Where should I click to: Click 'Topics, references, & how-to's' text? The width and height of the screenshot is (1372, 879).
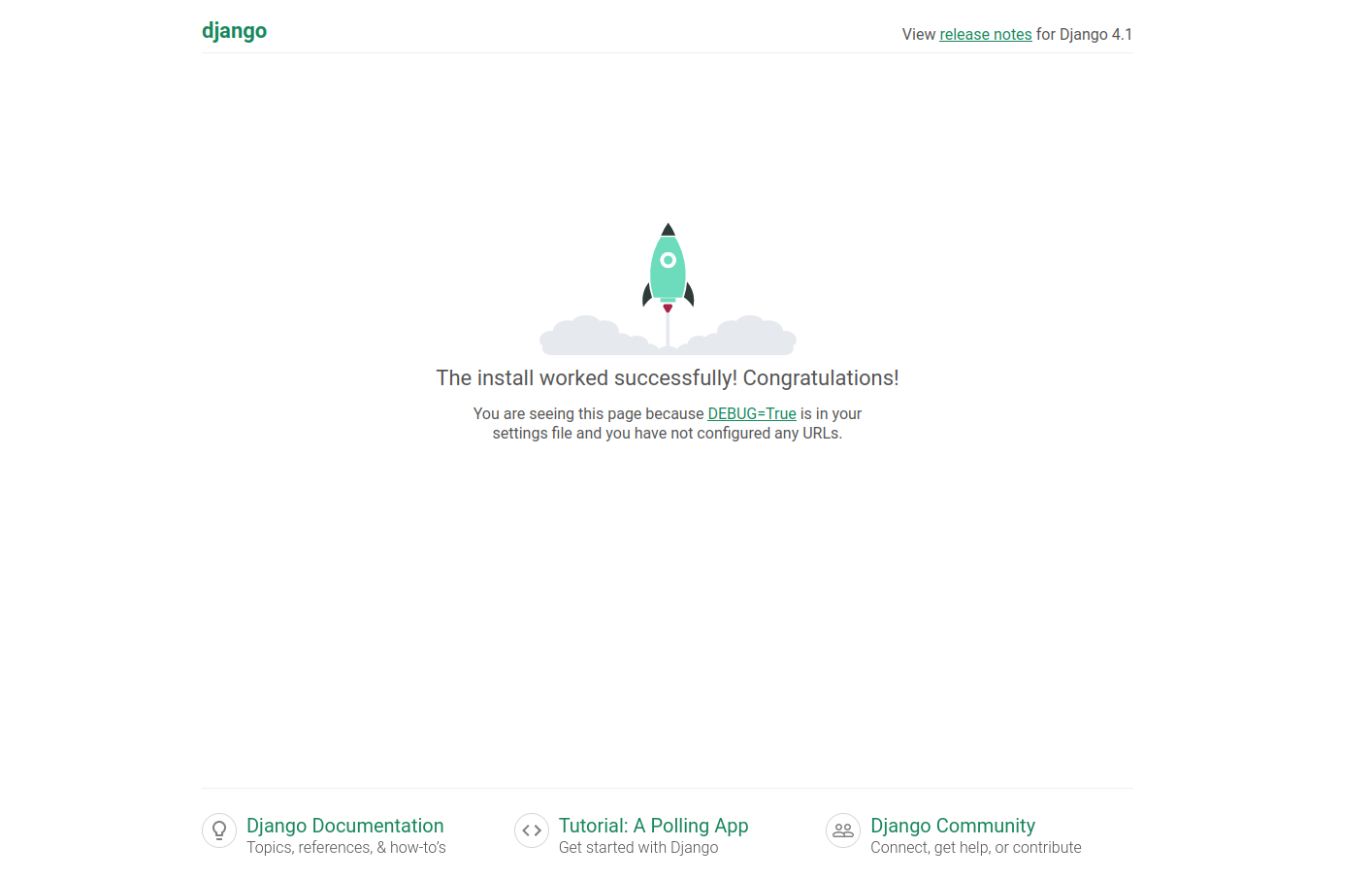point(346,847)
